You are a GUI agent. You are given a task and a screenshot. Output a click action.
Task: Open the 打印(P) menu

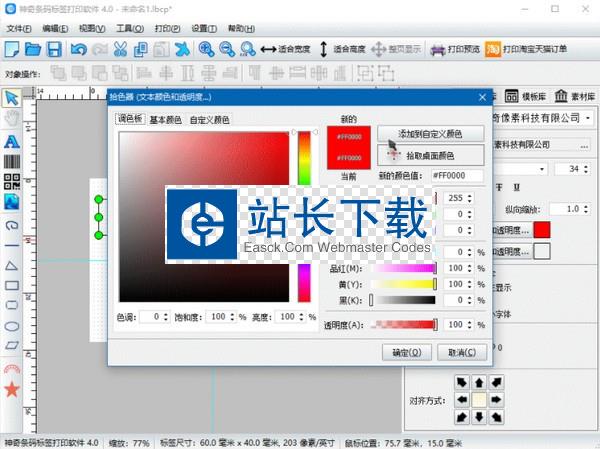tap(167, 29)
